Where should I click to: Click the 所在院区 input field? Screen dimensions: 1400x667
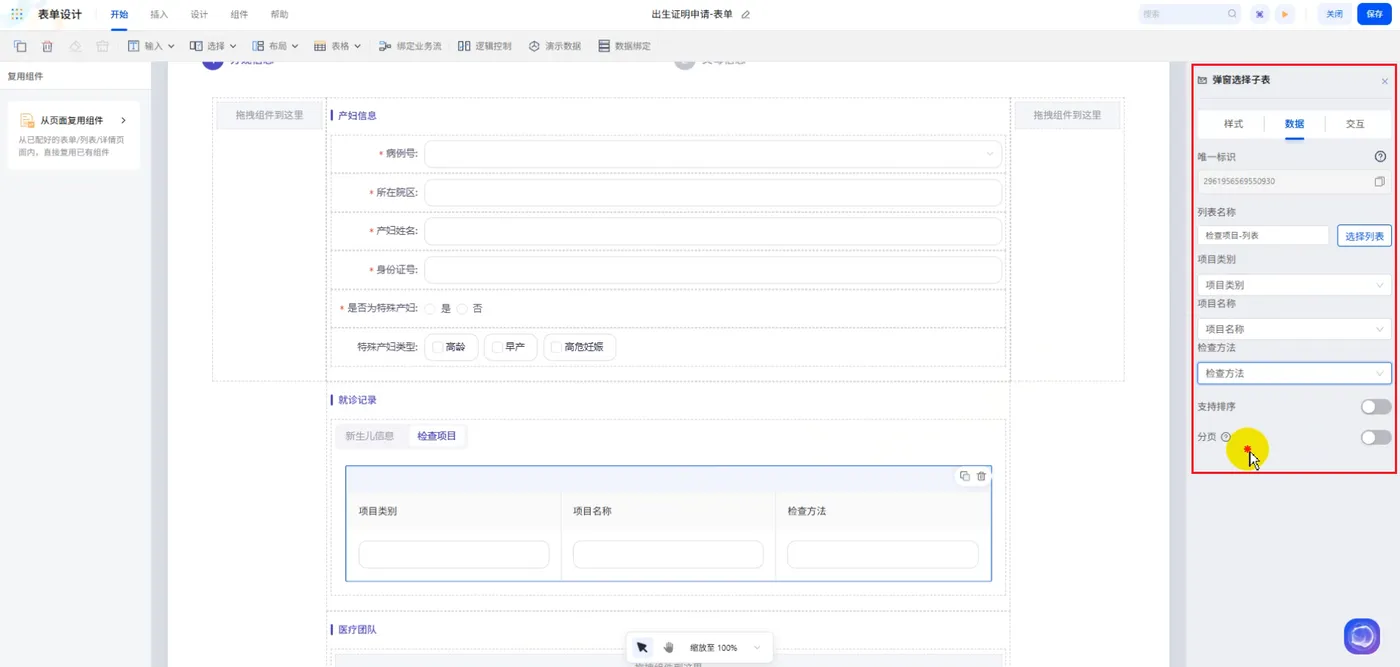pyautogui.click(x=713, y=193)
